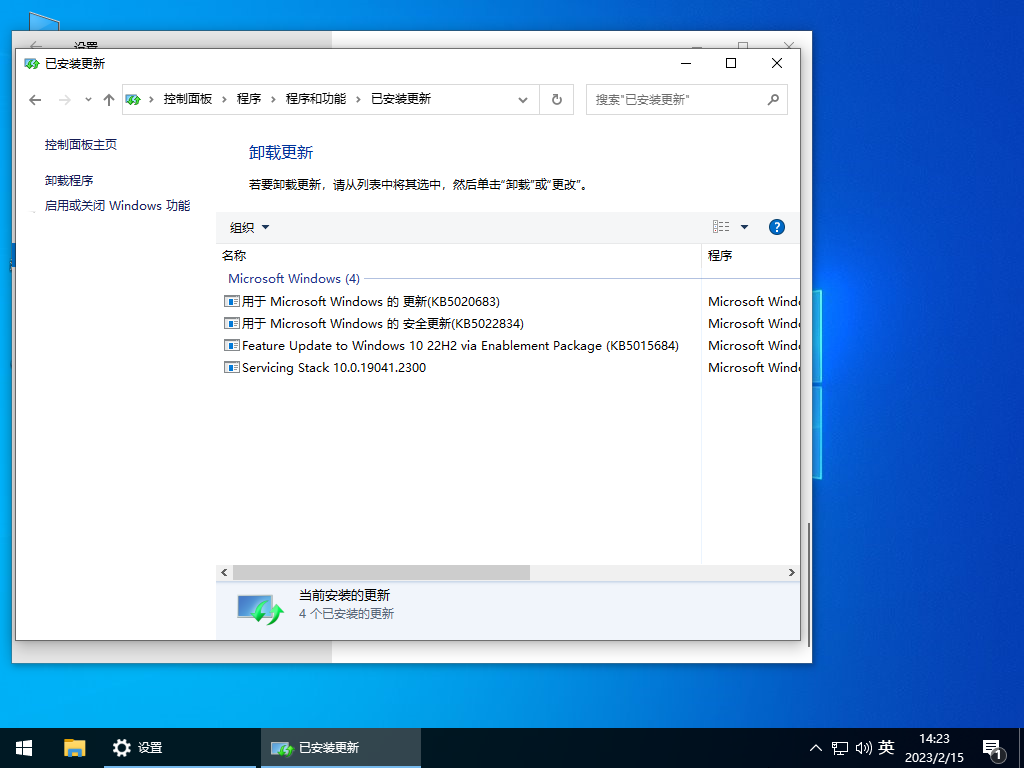Open recent locations dropdown arrow
Viewport: 1024px width, 768px height.
click(88, 100)
